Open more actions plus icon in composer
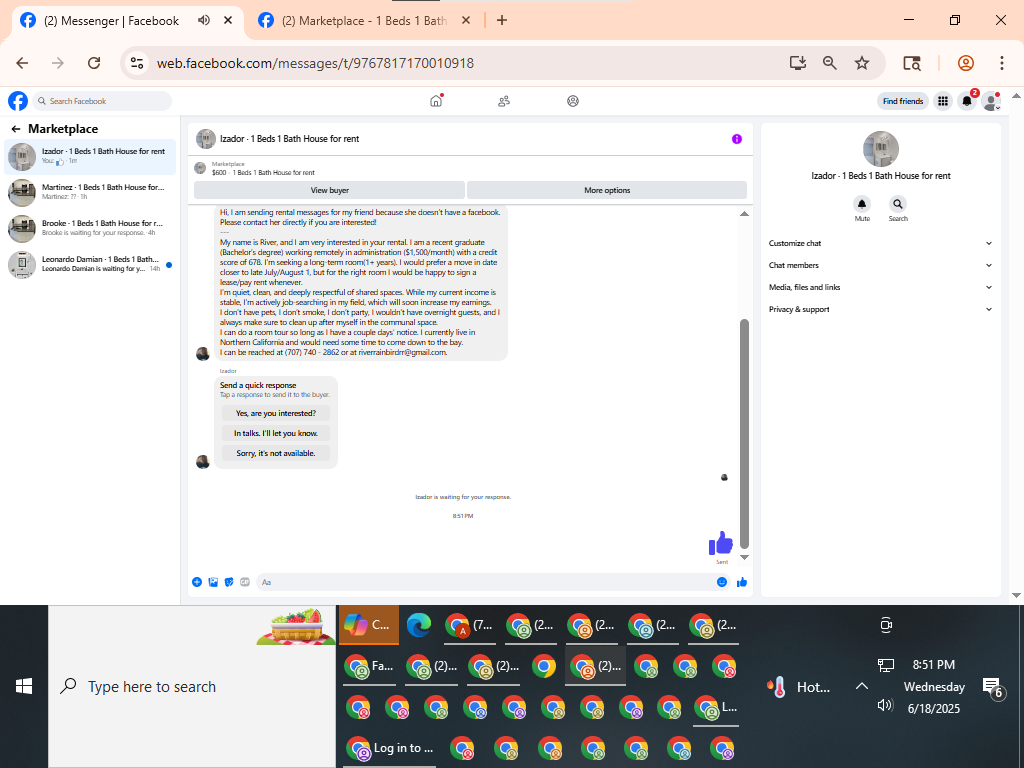Image resolution: width=1024 pixels, height=768 pixels. (197, 582)
